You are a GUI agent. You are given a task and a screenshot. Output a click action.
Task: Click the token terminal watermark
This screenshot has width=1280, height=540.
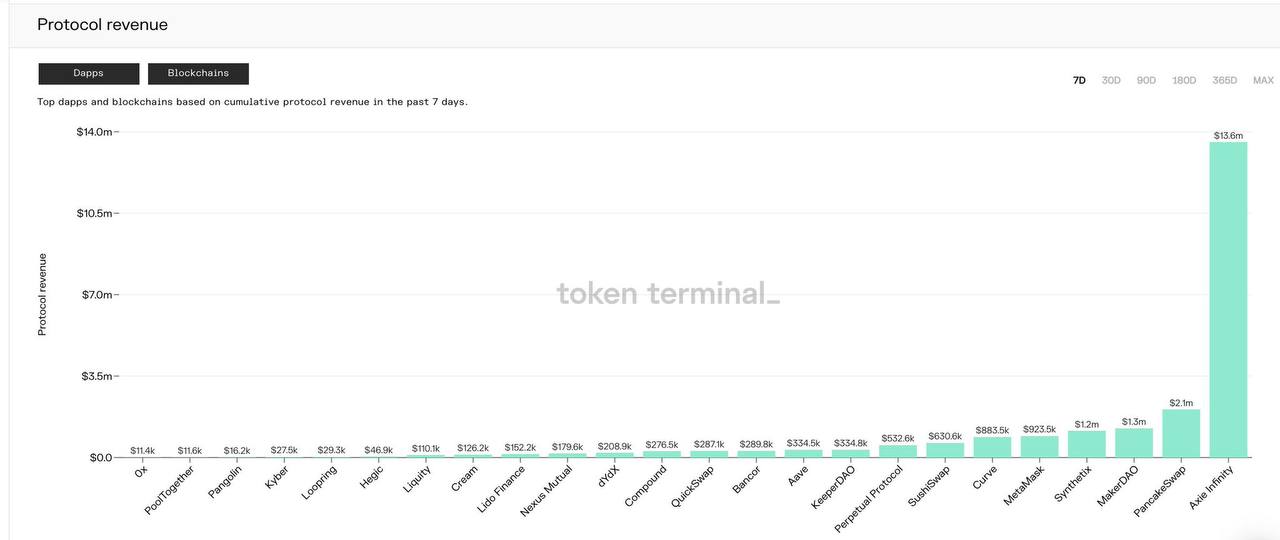[668, 294]
